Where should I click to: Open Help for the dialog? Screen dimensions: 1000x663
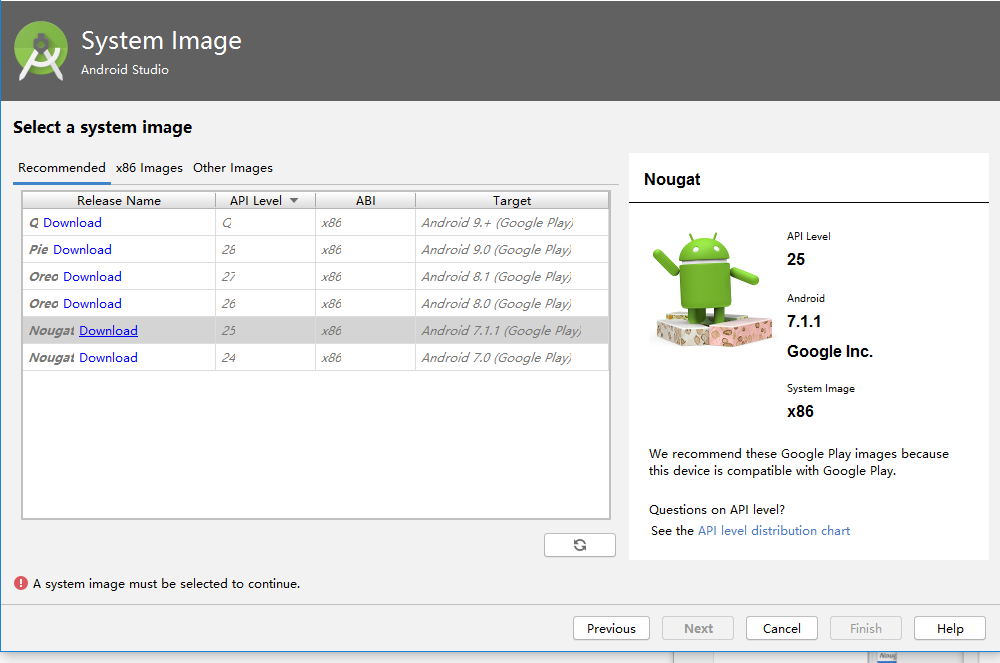[950, 629]
